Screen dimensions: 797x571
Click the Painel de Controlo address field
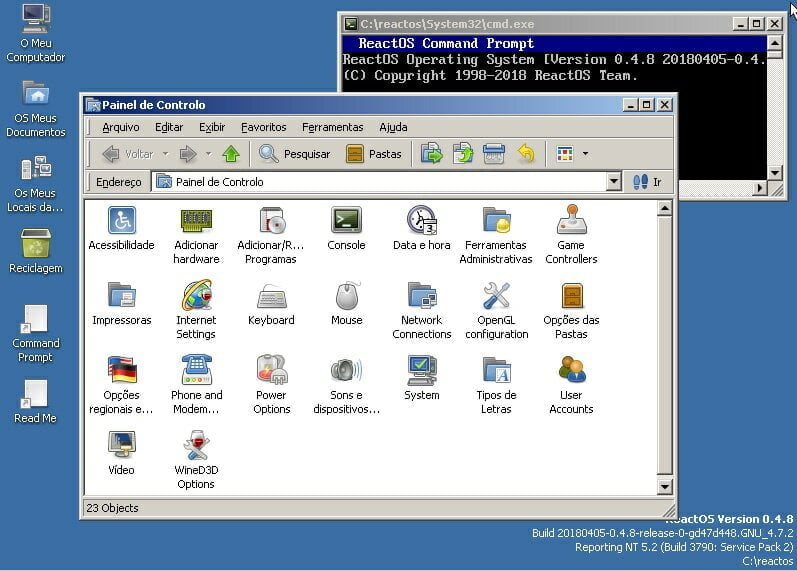coord(379,182)
